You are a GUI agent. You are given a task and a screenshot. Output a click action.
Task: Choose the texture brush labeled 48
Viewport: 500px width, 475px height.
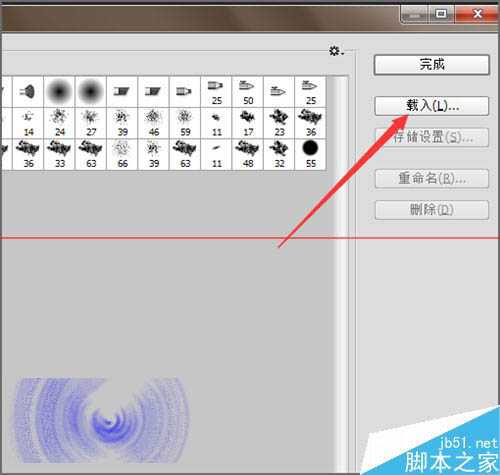(x=248, y=155)
